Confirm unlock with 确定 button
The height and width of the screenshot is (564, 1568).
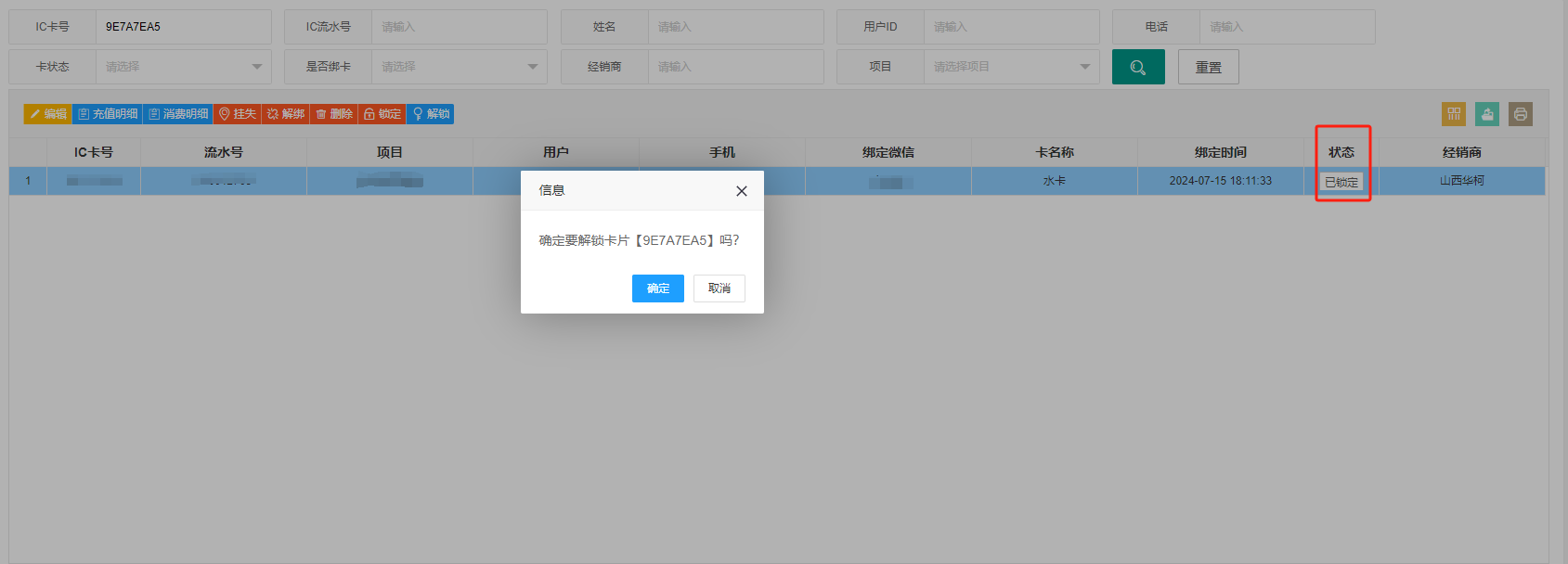point(658,288)
